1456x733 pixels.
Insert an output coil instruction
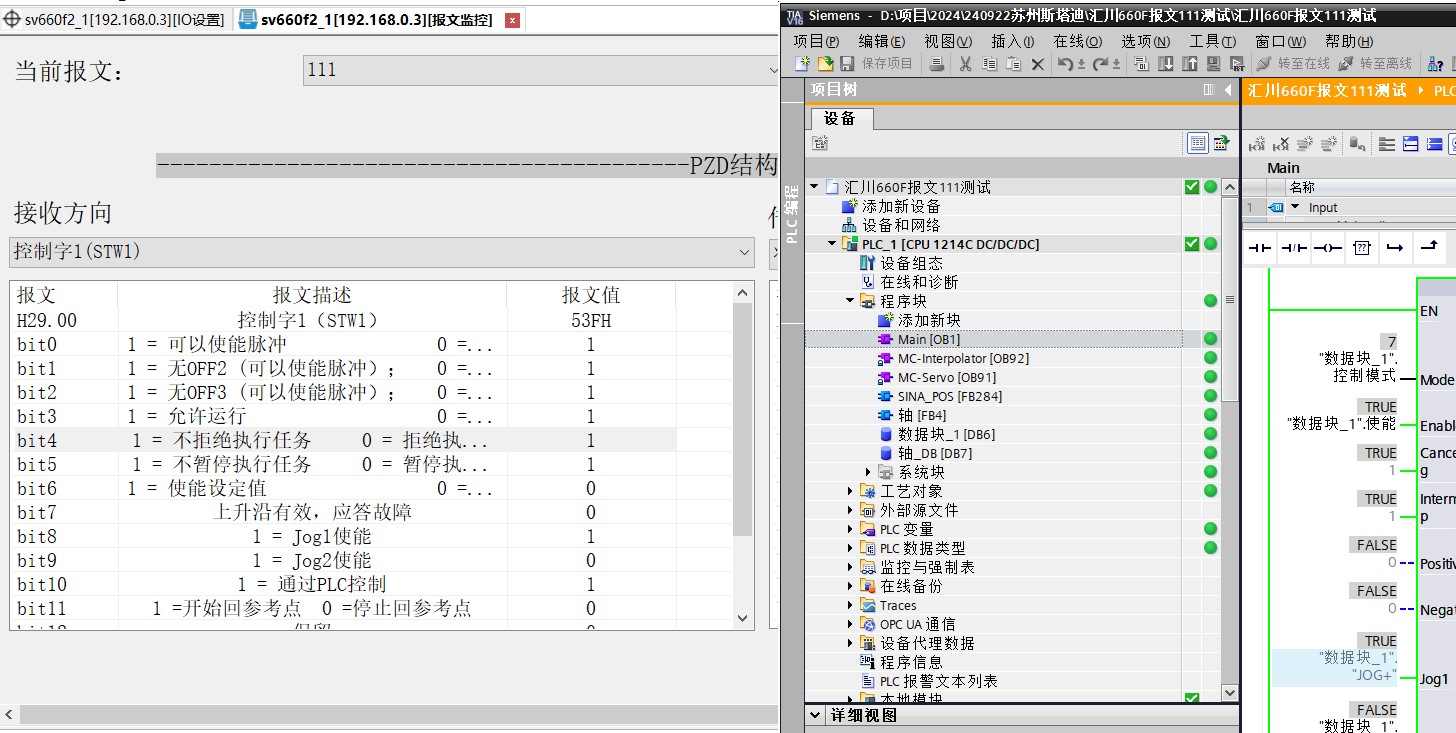click(1327, 247)
